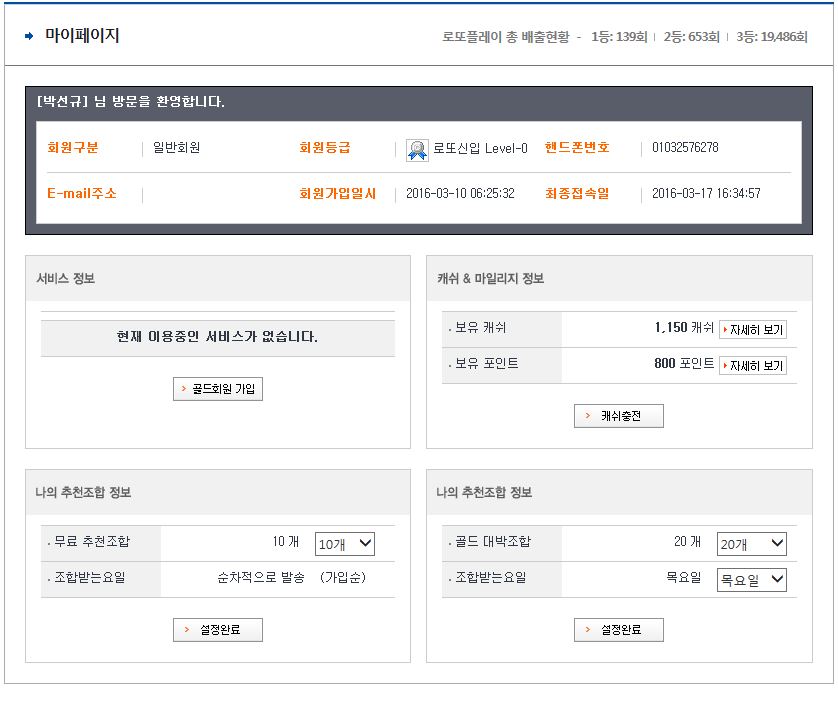Click the blue arrow icon beside 마이페이지
Image resolution: width=838 pixels, height=703 pixels.
pos(29,36)
